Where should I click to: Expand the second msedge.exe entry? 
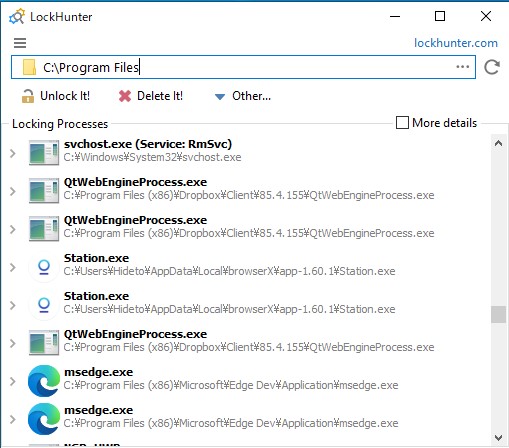tap(13, 419)
